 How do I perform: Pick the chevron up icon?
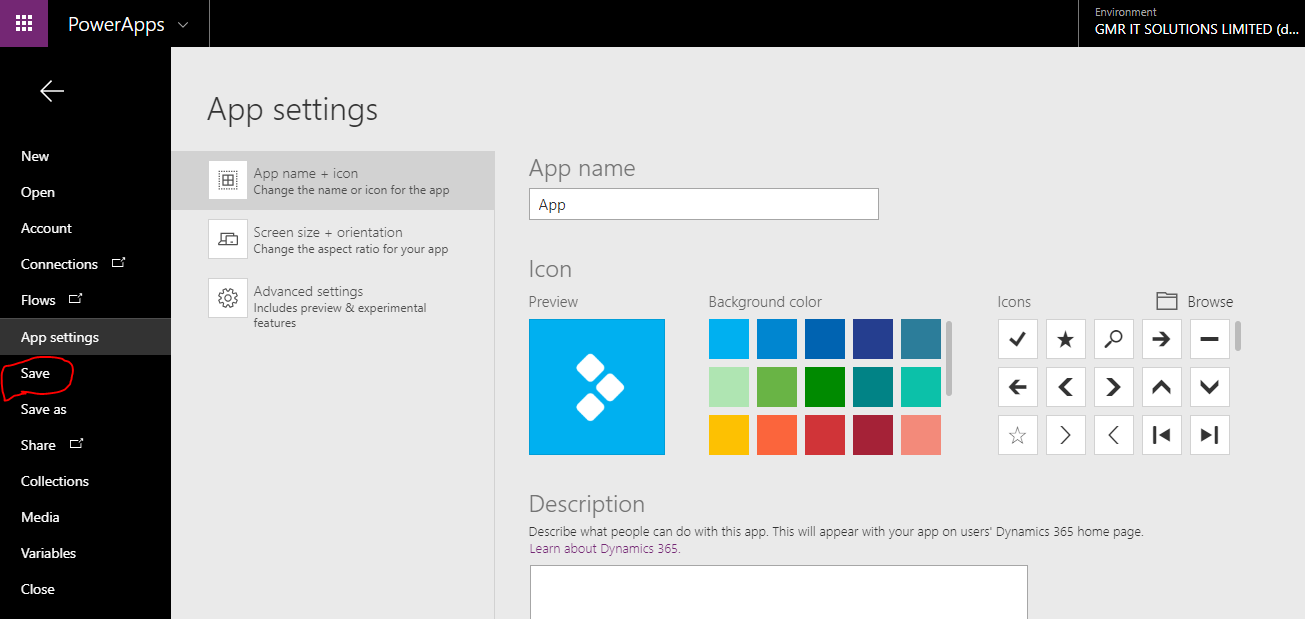(x=1161, y=387)
